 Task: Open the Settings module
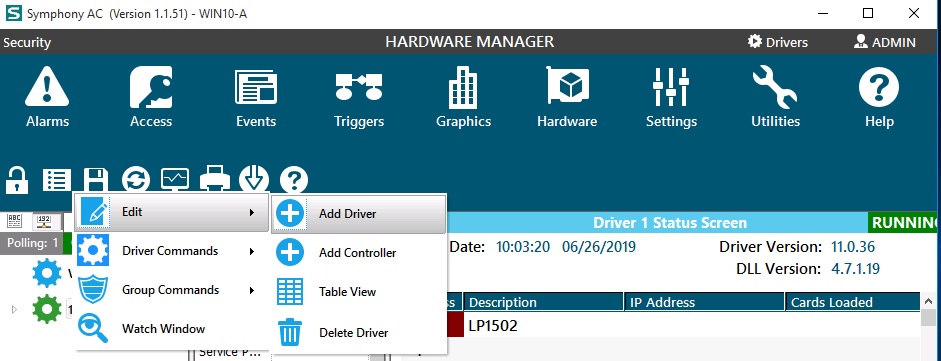pyautogui.click(x=671, y=97)
